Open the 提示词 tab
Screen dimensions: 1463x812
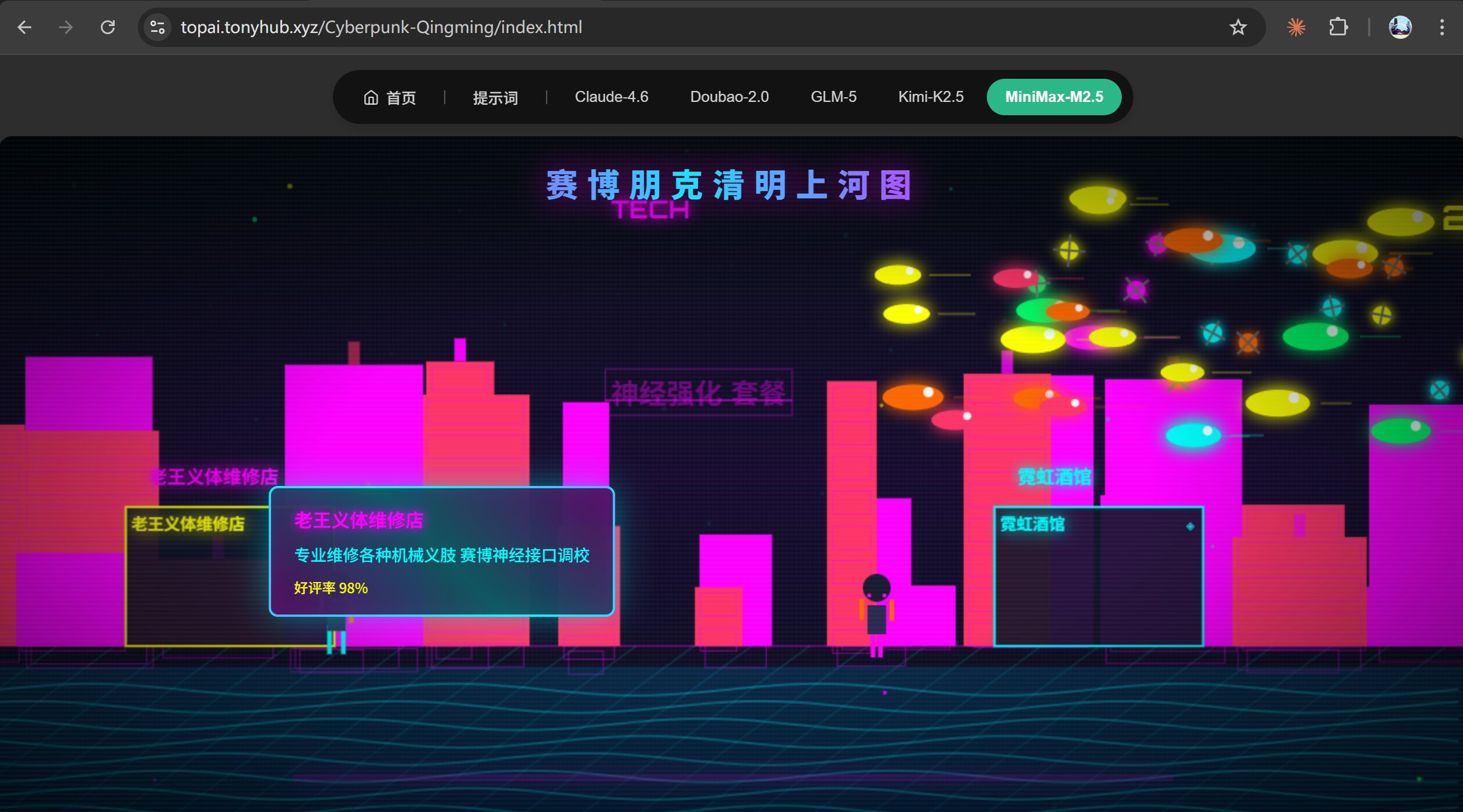pyautogui.click(x=495, y=97)
